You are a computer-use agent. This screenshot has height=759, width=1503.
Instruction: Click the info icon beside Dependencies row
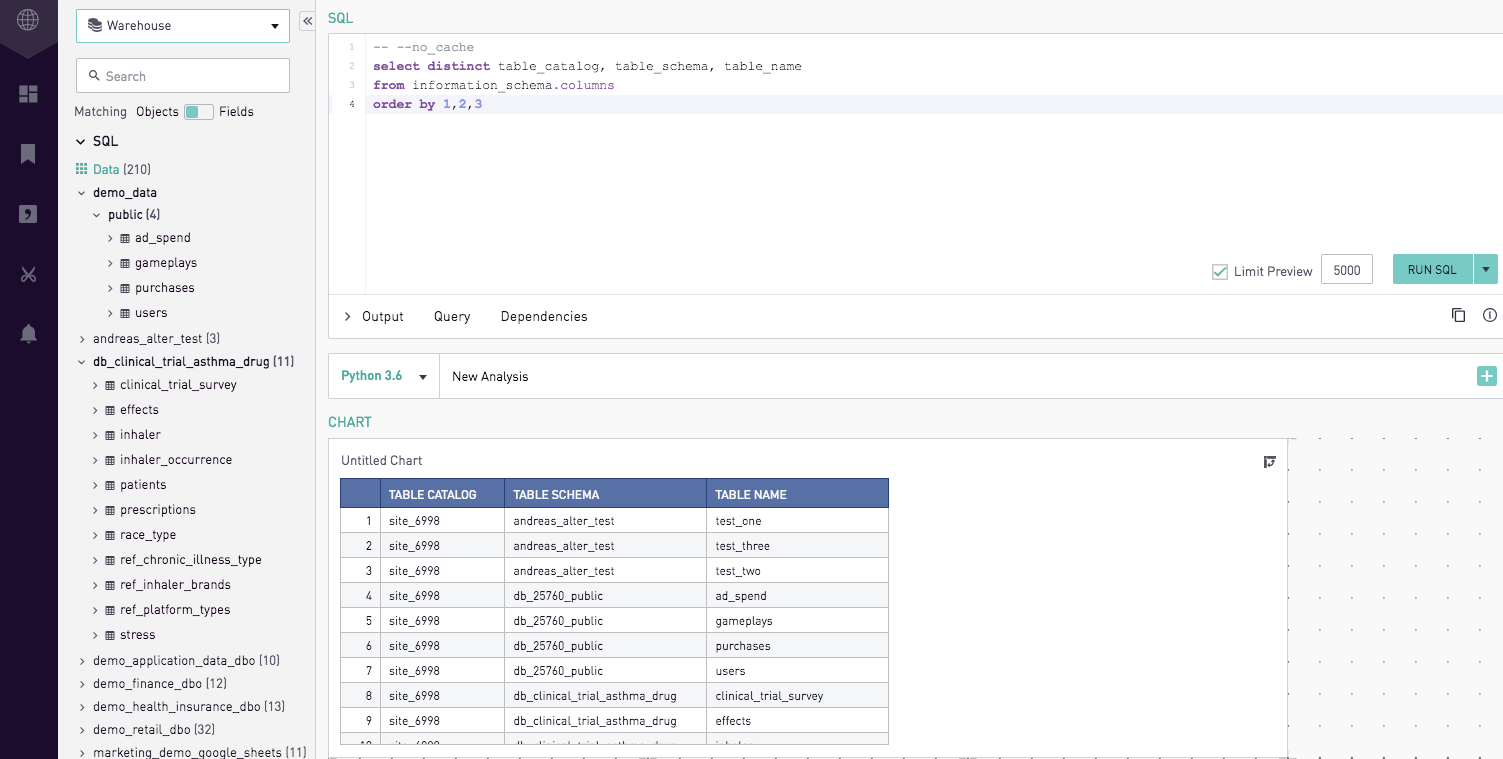pos(1490,315)
